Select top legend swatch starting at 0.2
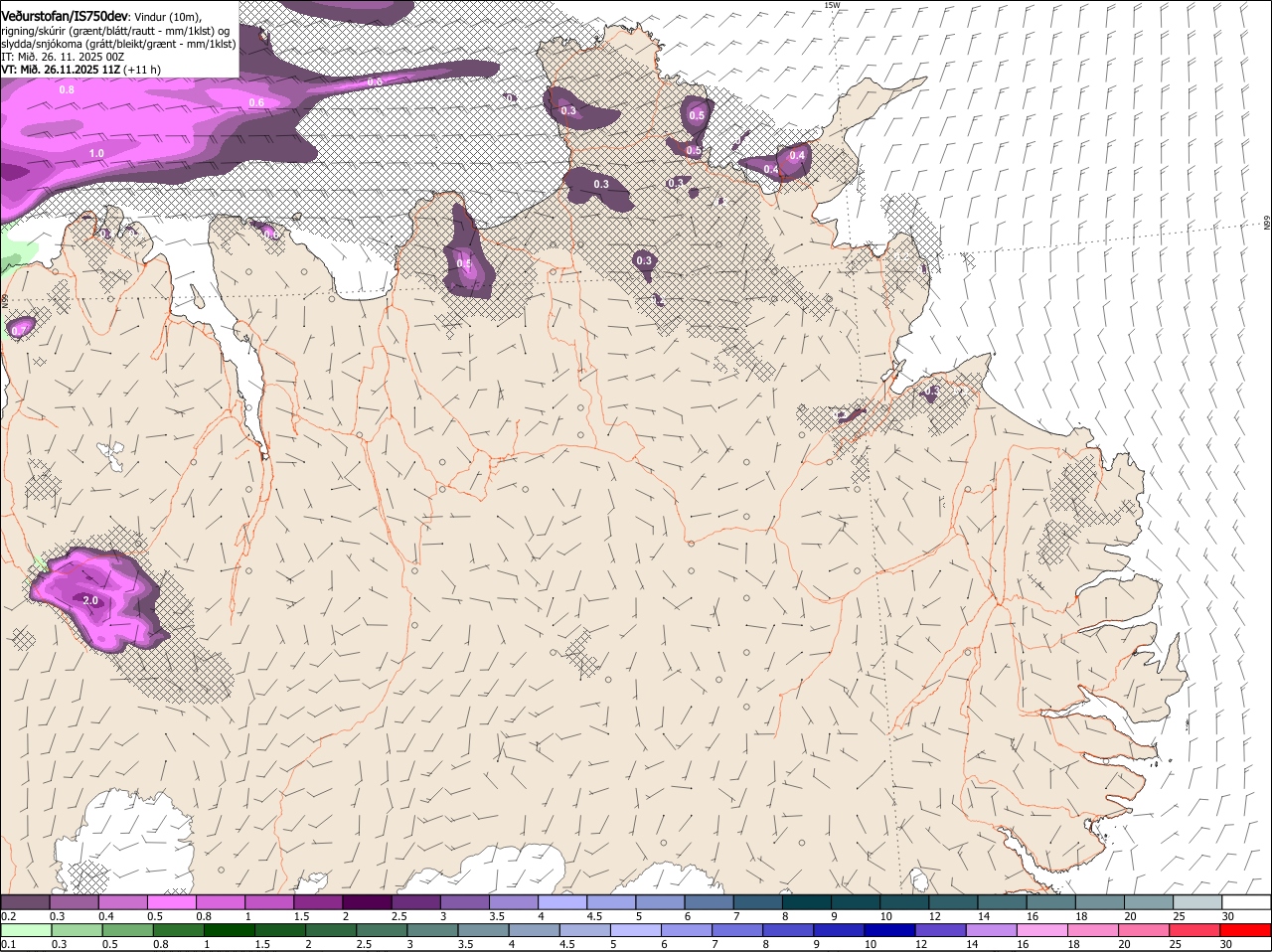Image resolution: width=1272 pixels, height=952 pixels. 25,902
